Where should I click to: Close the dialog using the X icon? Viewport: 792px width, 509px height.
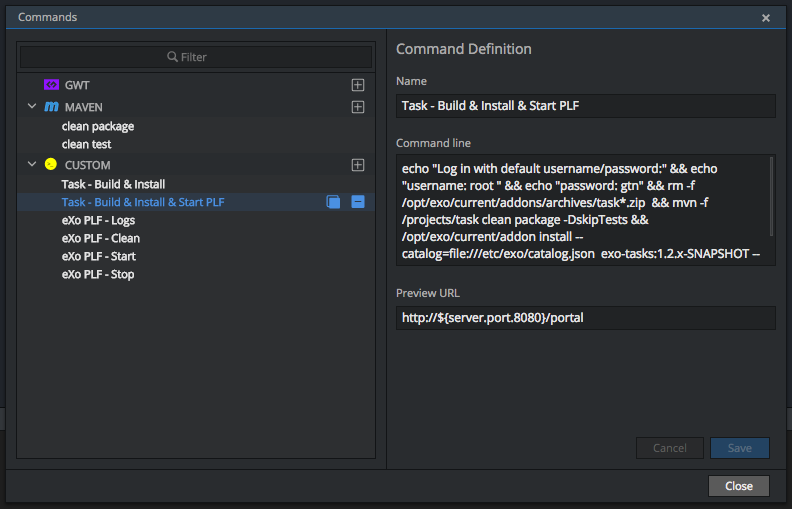point(766,18)
